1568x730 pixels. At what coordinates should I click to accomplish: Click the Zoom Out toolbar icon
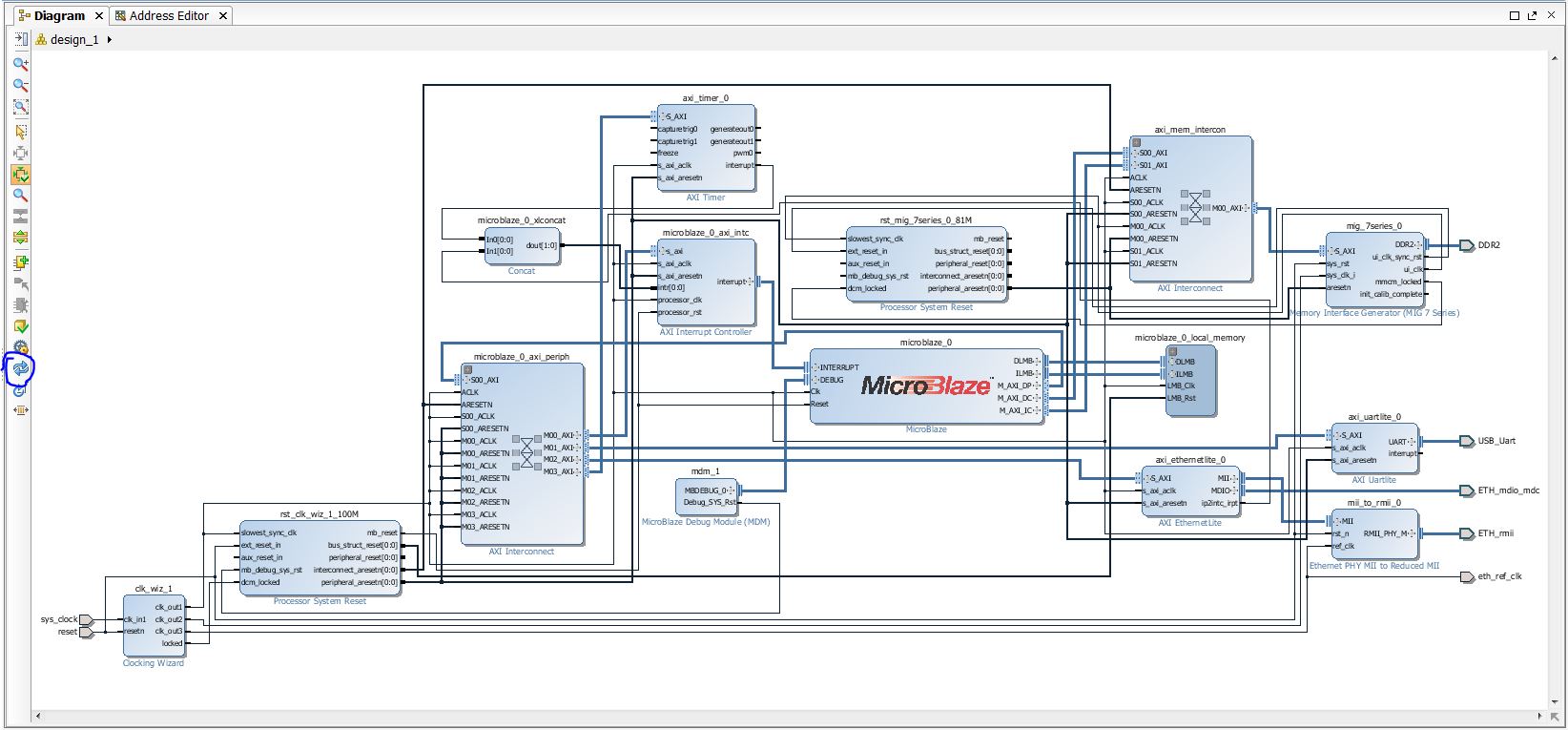click(x=20, y=86)
